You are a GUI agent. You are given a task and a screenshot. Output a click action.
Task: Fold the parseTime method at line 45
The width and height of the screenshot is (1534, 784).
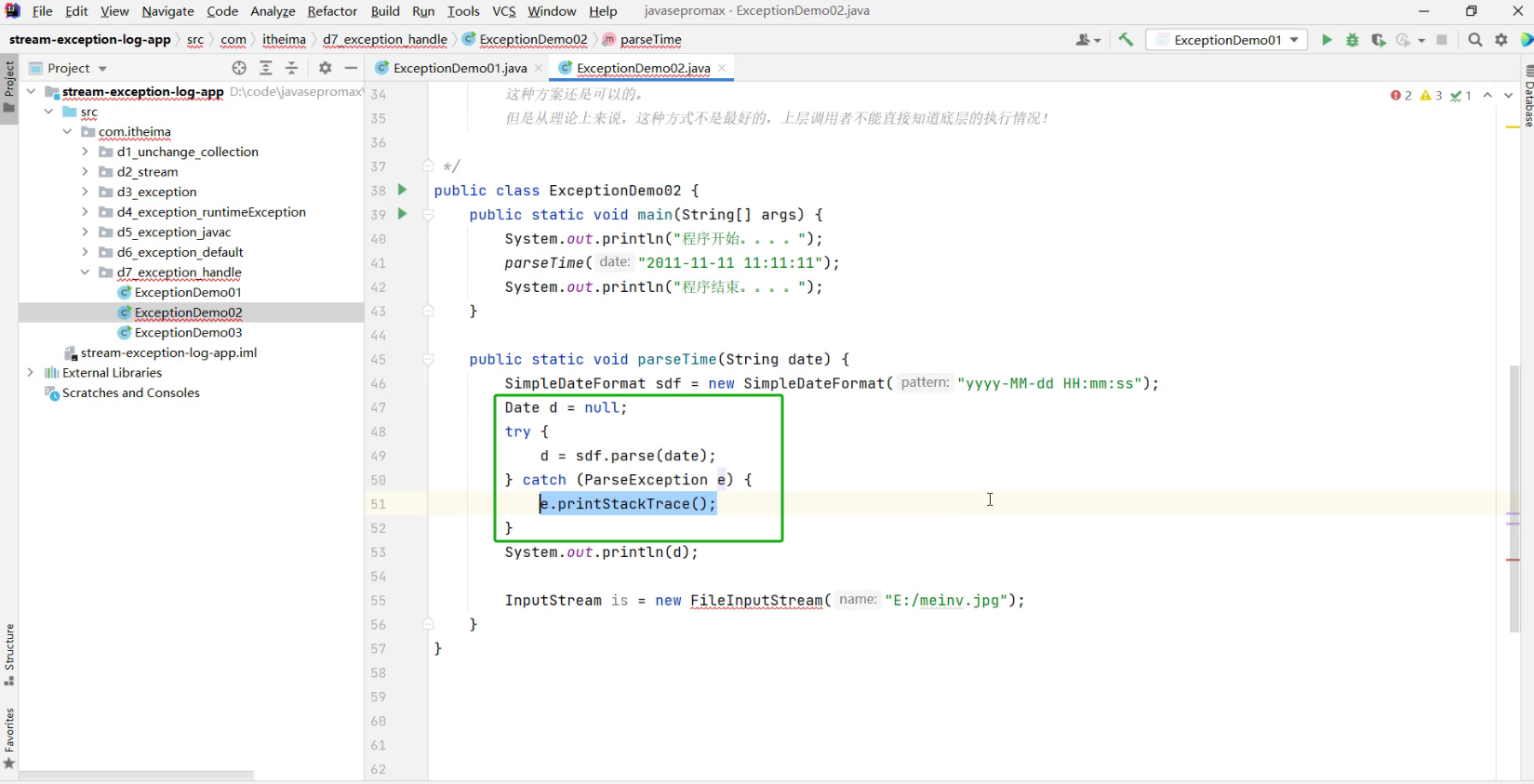pyautogui.click(x=428, y=360)
